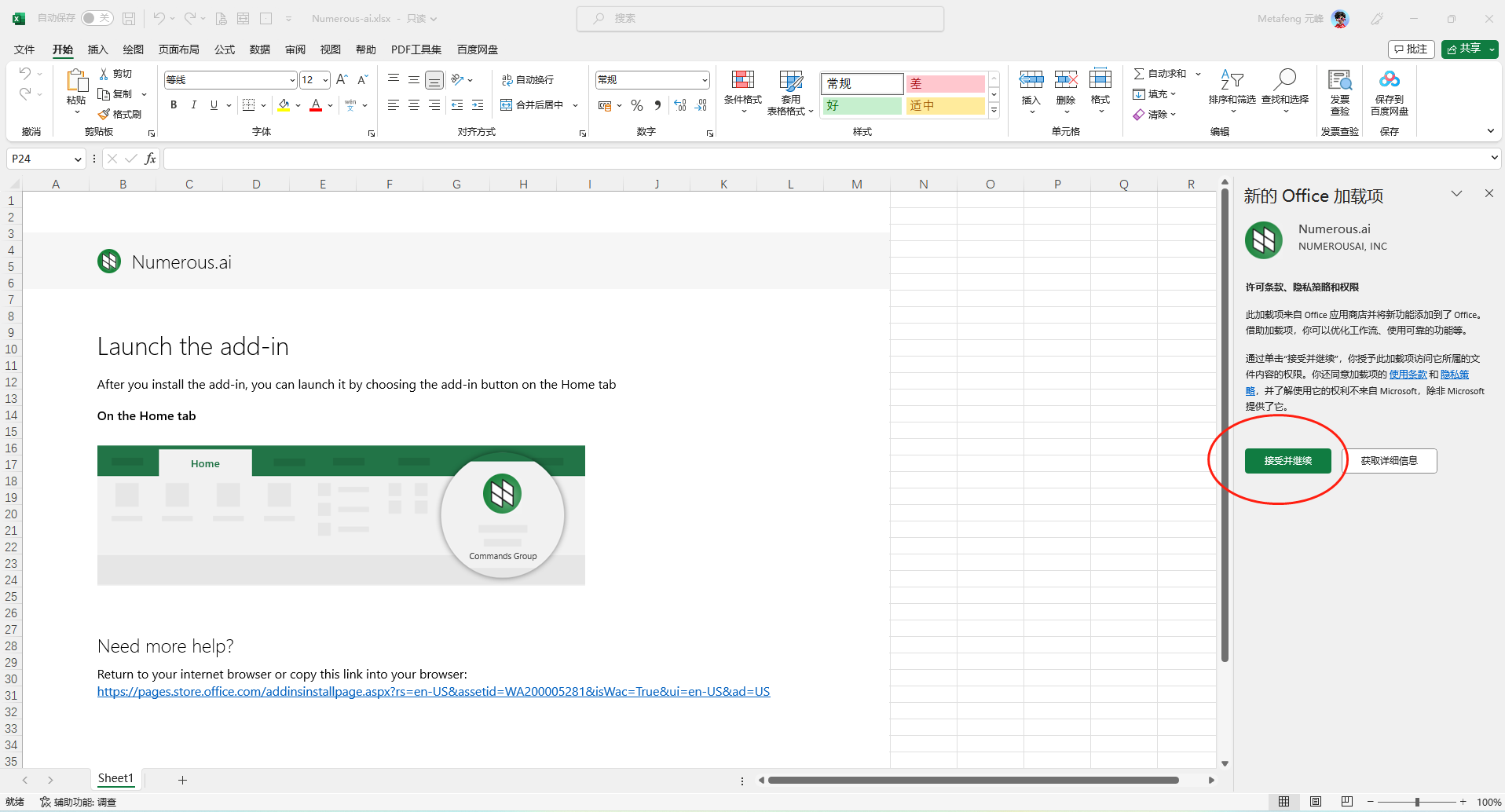The width and height of the screenshot is (1505, 812).
Task: Click the Get Details (获取详细信息) button
Action: [x=1390, y=461]
